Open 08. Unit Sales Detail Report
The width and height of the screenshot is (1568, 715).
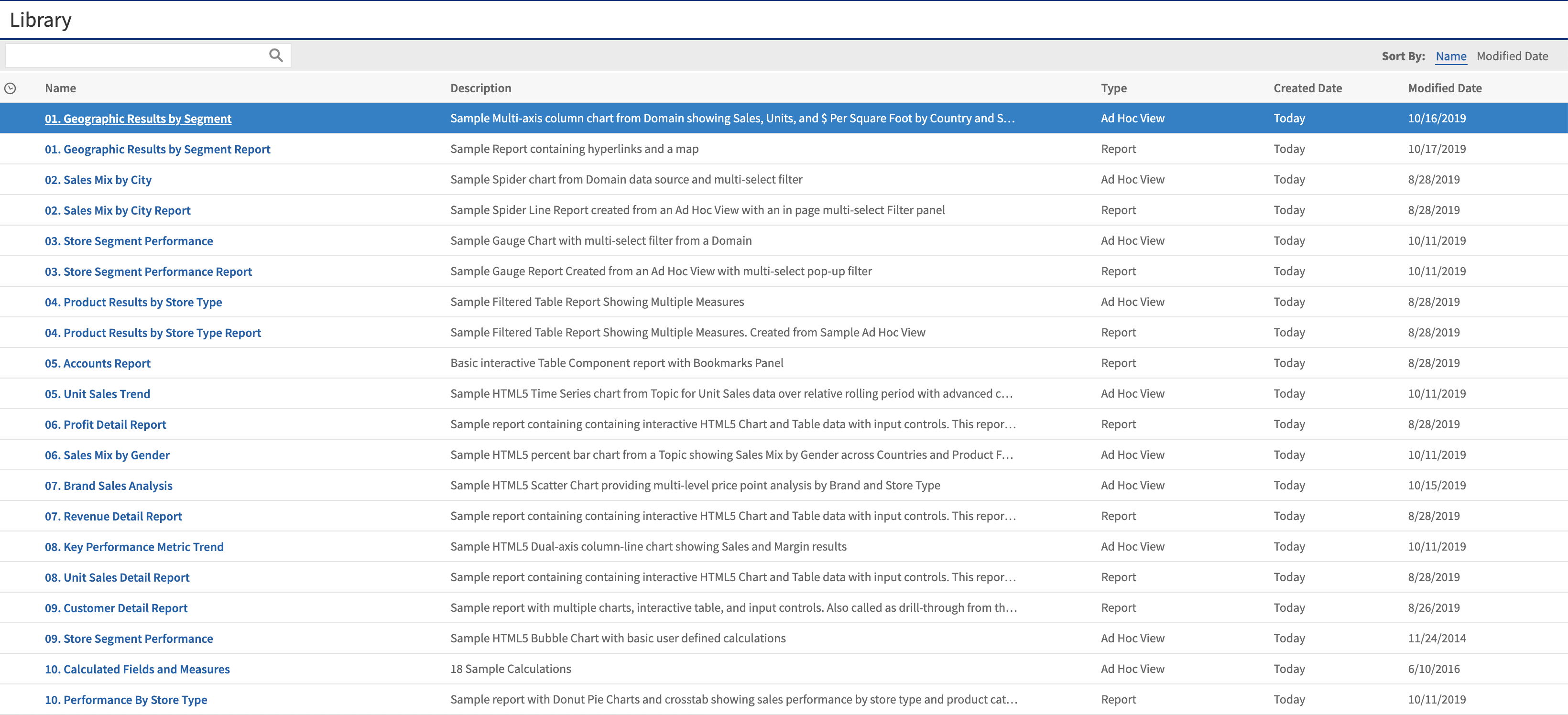point(117,577)
